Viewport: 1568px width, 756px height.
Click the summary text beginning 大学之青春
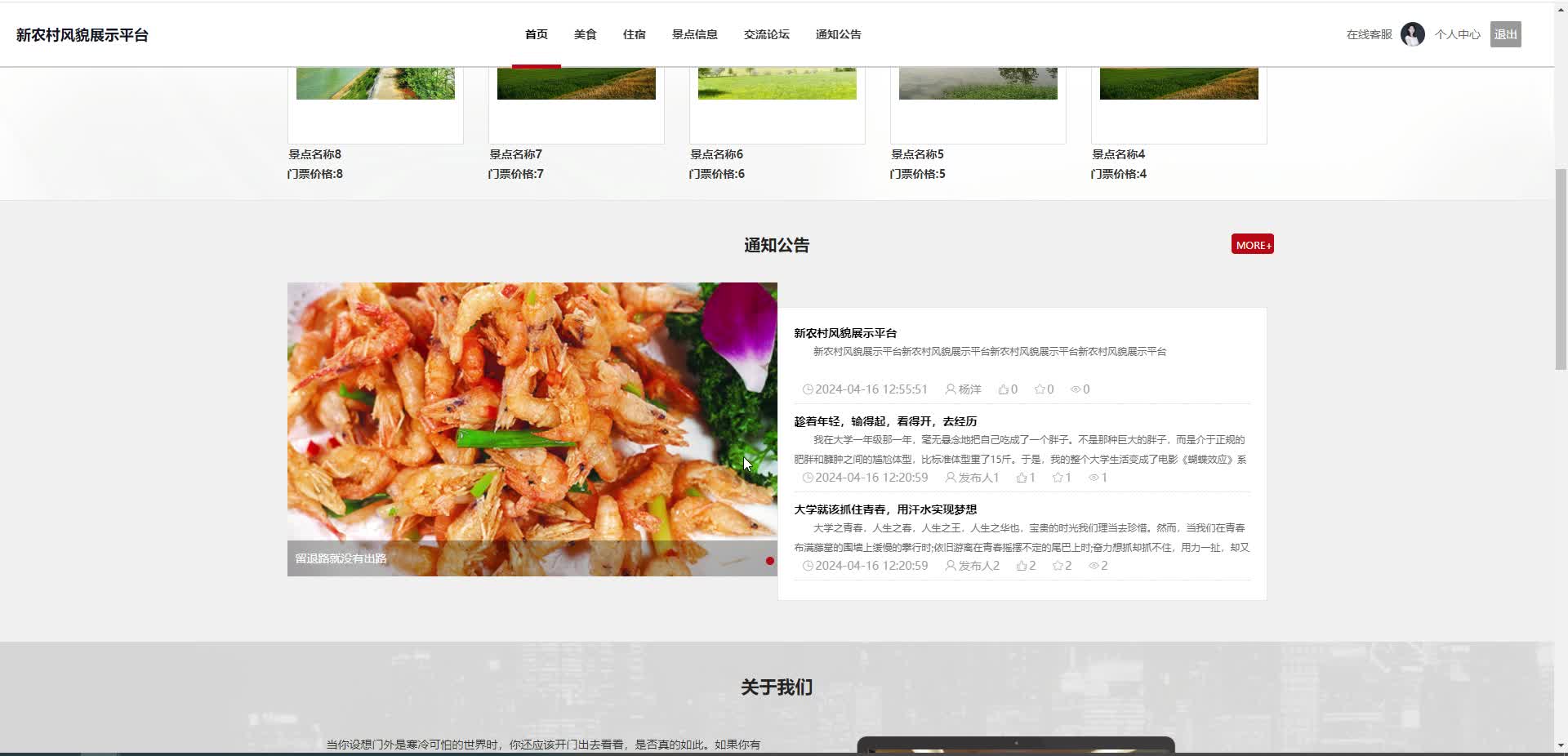(x=1022, y=538)
